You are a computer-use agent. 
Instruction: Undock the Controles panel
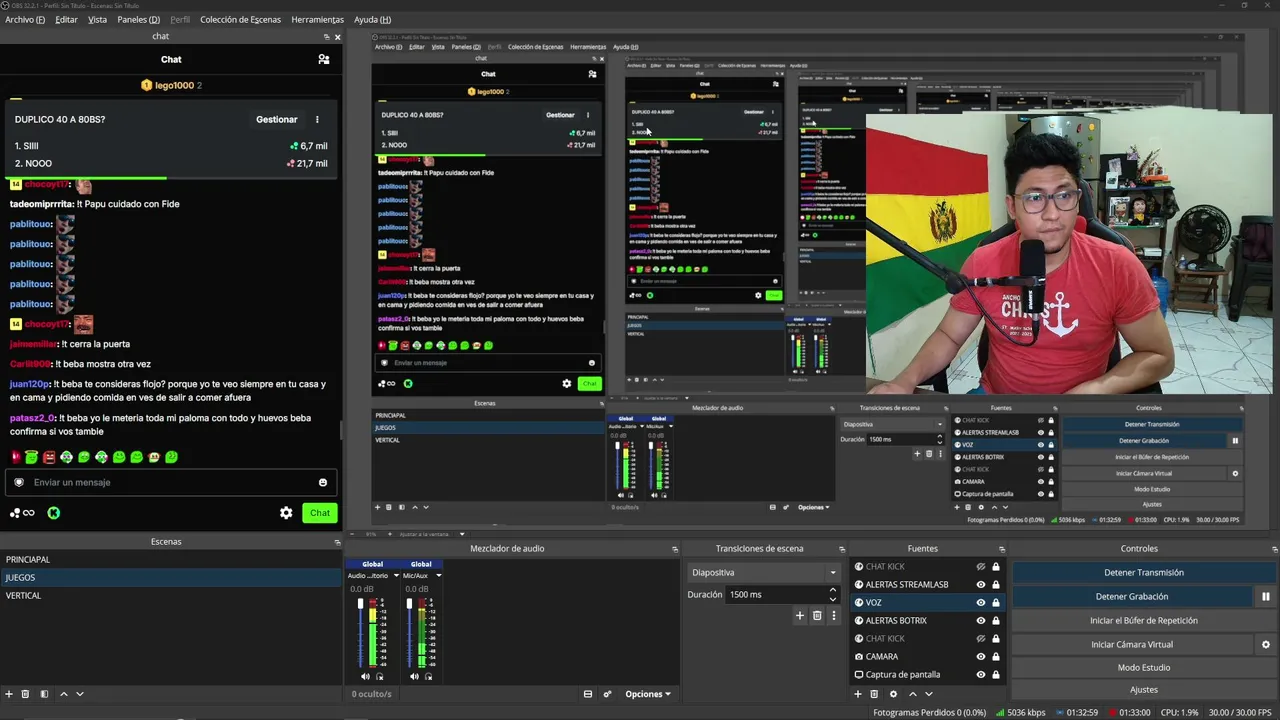1274,549
